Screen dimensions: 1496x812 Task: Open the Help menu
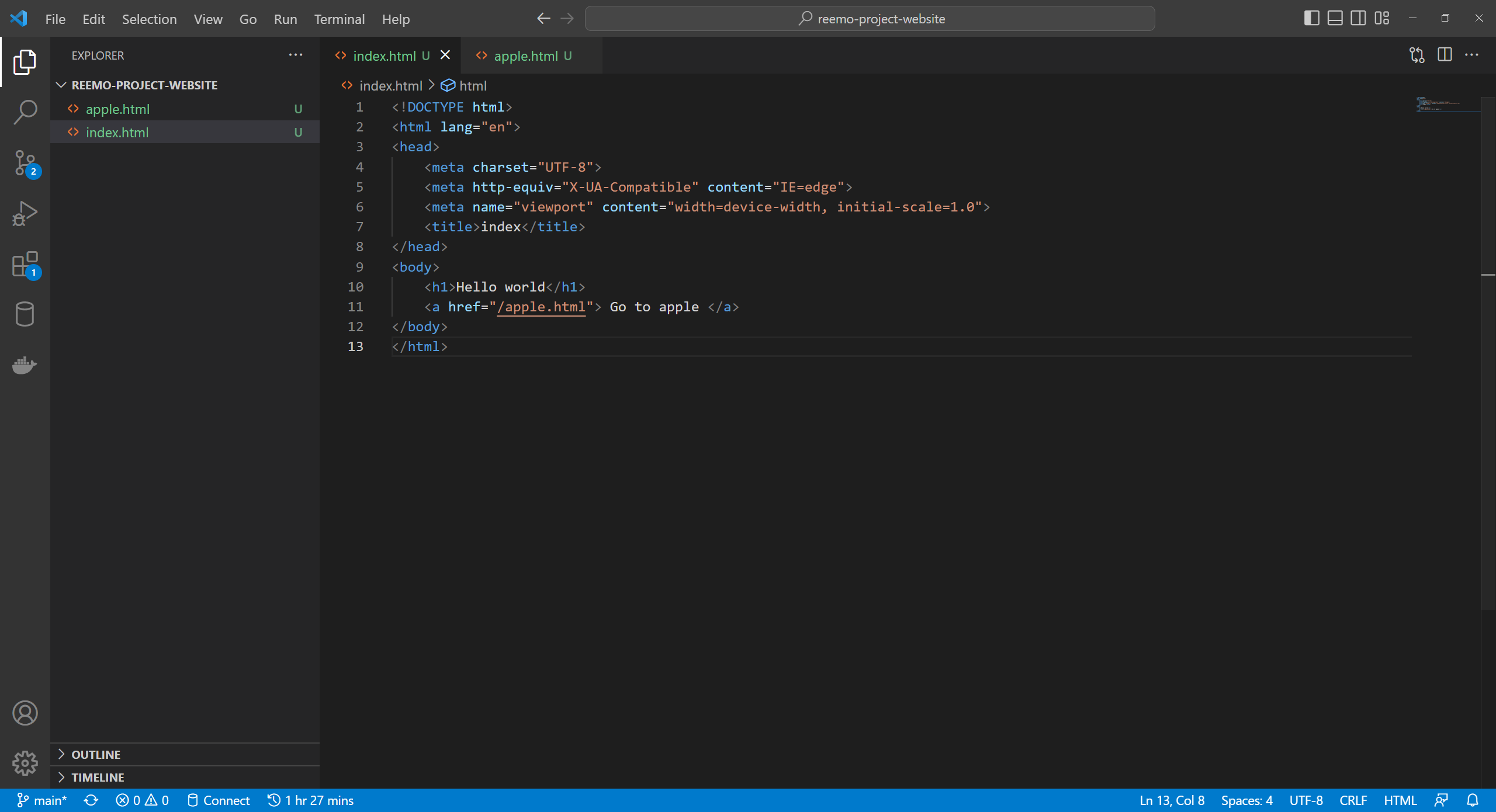click(x=396, y=19)
